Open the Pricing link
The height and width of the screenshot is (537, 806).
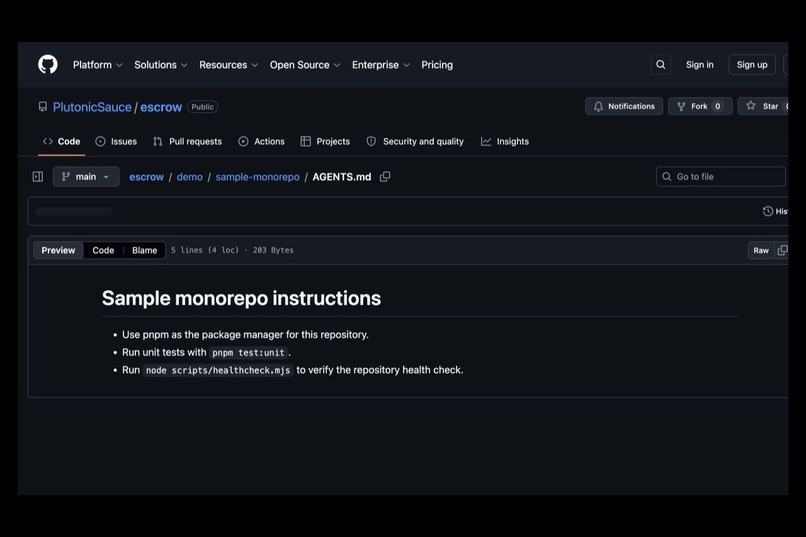(x=437, y=65)
